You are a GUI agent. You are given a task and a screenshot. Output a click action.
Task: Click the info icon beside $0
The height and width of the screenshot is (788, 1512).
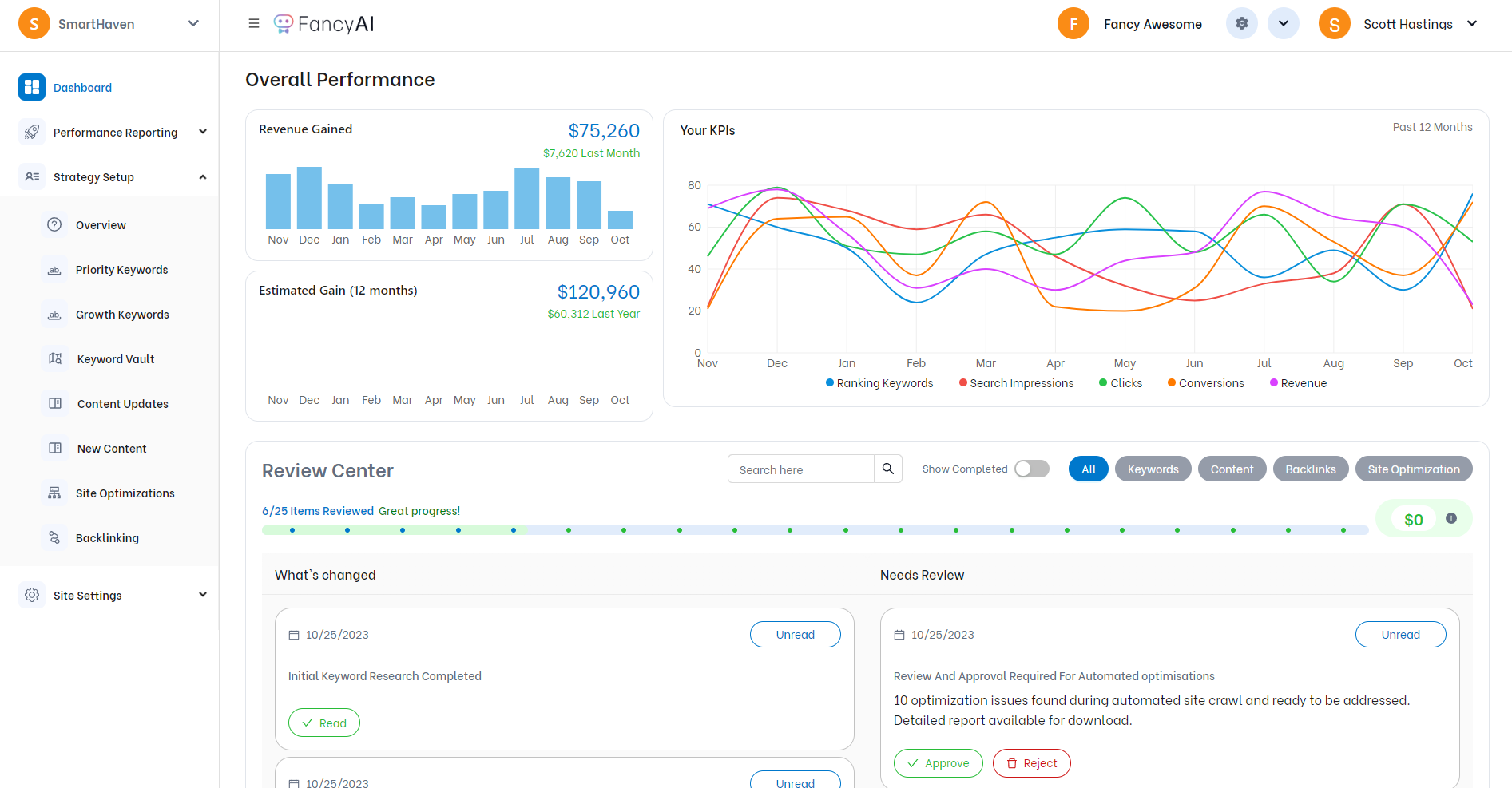1451,519
